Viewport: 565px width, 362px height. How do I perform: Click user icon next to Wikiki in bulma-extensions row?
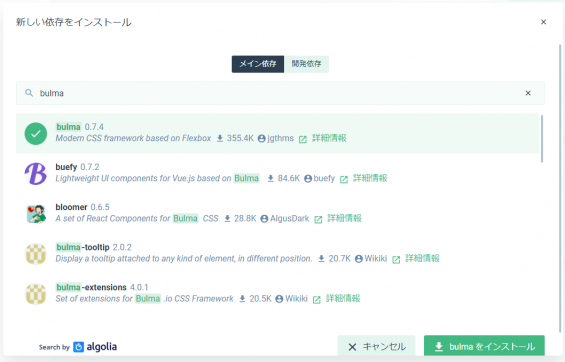click(279, 299)
